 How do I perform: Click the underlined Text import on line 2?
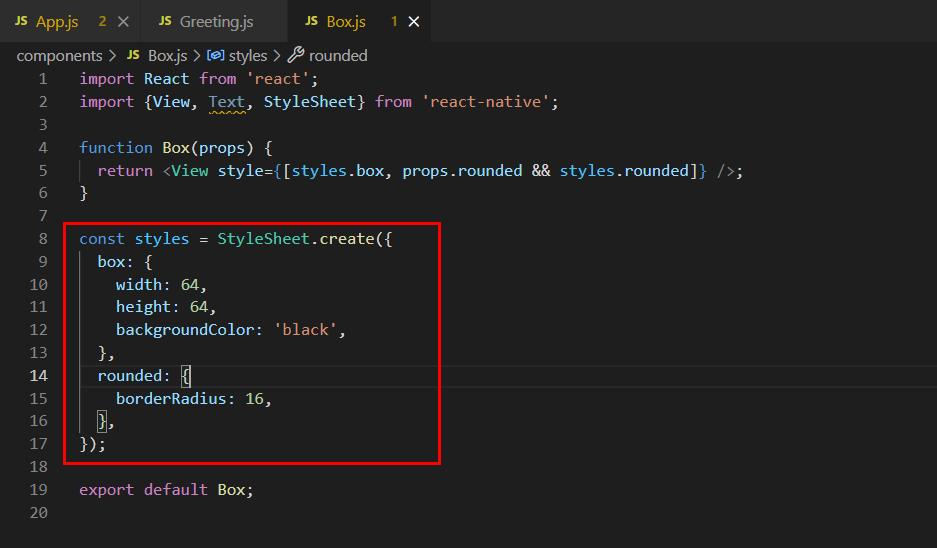click(x=226, y=102)
